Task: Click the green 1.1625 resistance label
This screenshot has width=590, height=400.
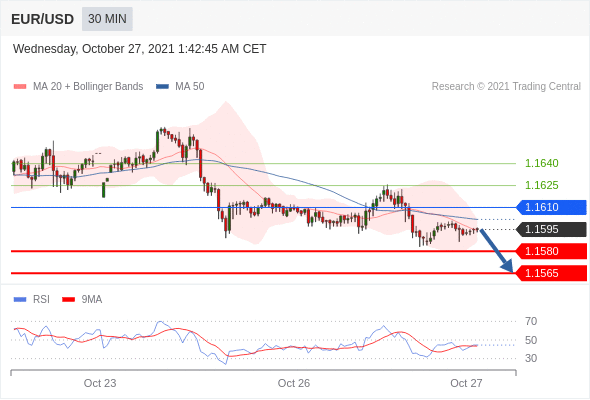Action: click(541, 185)
